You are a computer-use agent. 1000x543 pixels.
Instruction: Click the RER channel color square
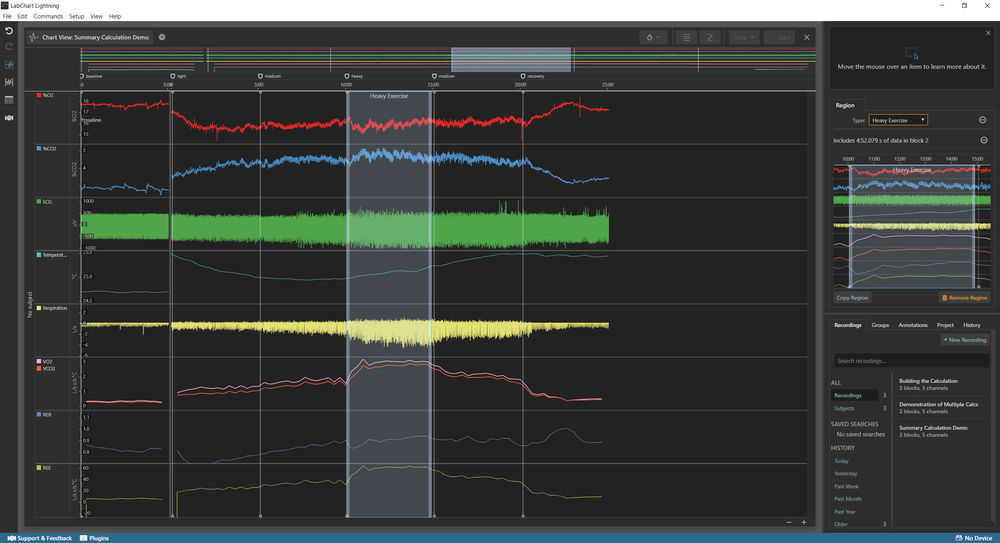39,415
